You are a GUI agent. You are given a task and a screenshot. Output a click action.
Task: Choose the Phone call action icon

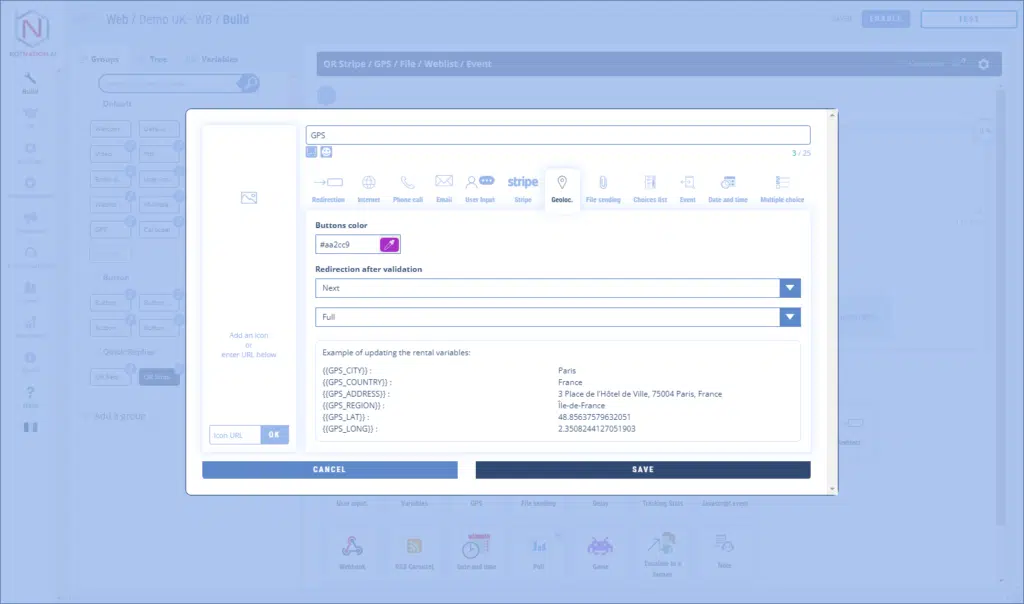point(408,187)
